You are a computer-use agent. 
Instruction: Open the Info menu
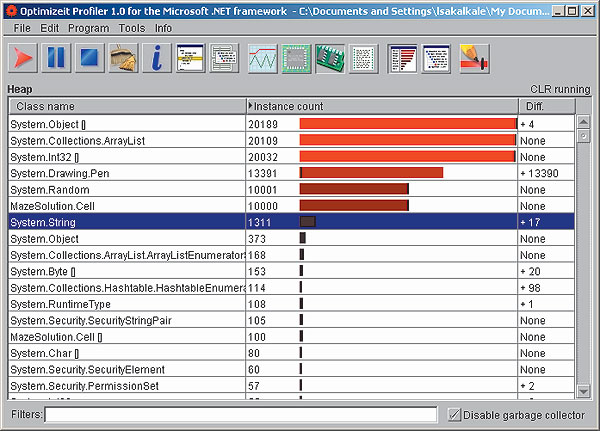click(x=163, y=28)
